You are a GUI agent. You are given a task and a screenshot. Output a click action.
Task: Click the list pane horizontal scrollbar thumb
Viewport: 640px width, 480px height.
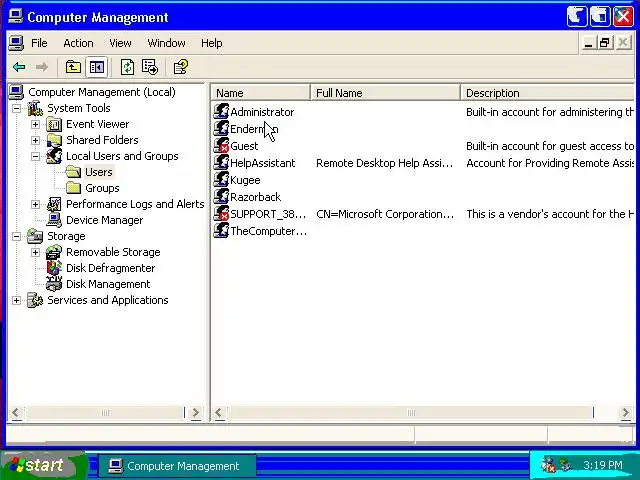(411, 413)
